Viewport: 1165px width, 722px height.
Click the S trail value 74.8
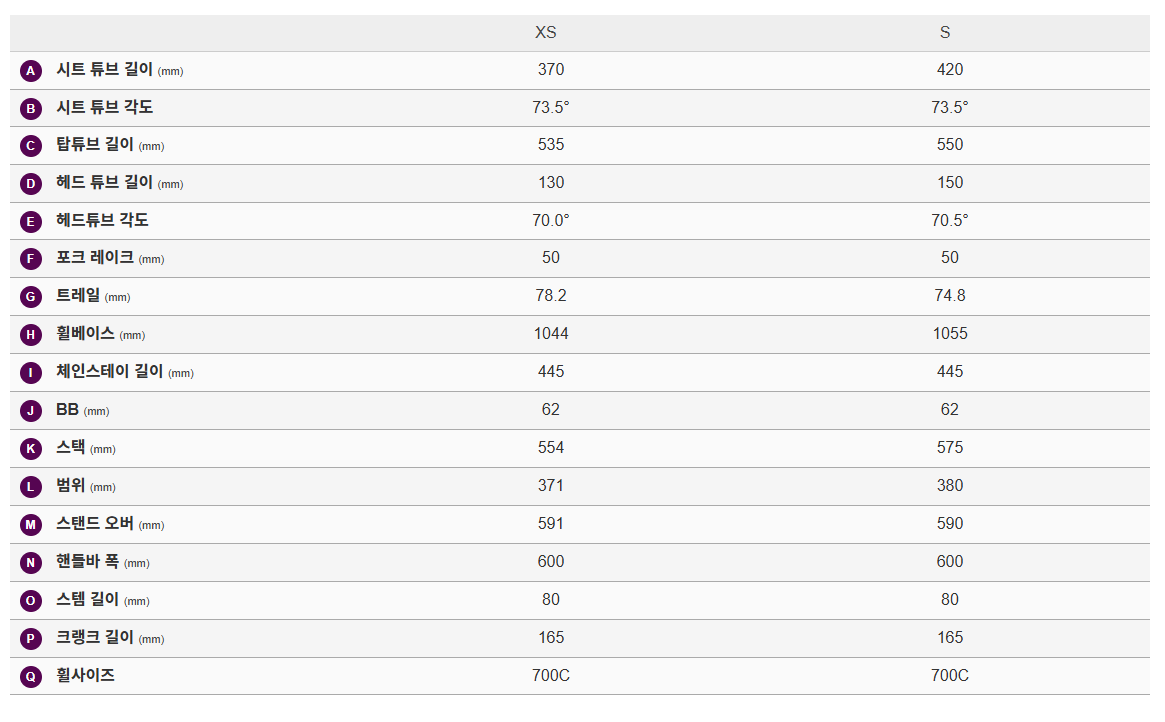[950, 296]
